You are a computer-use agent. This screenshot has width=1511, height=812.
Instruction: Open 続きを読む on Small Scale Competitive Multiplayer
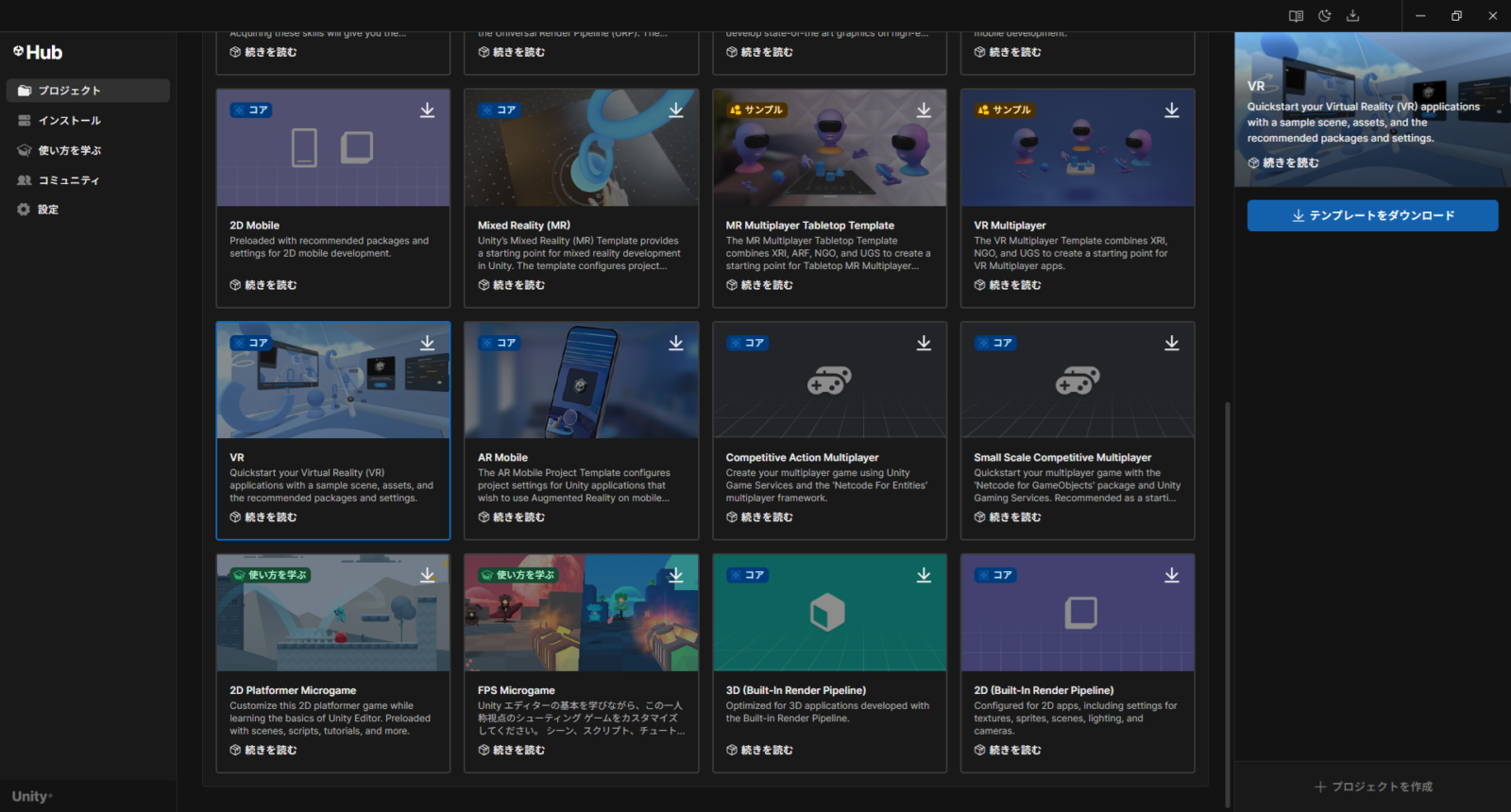[x=1008, y=517]
